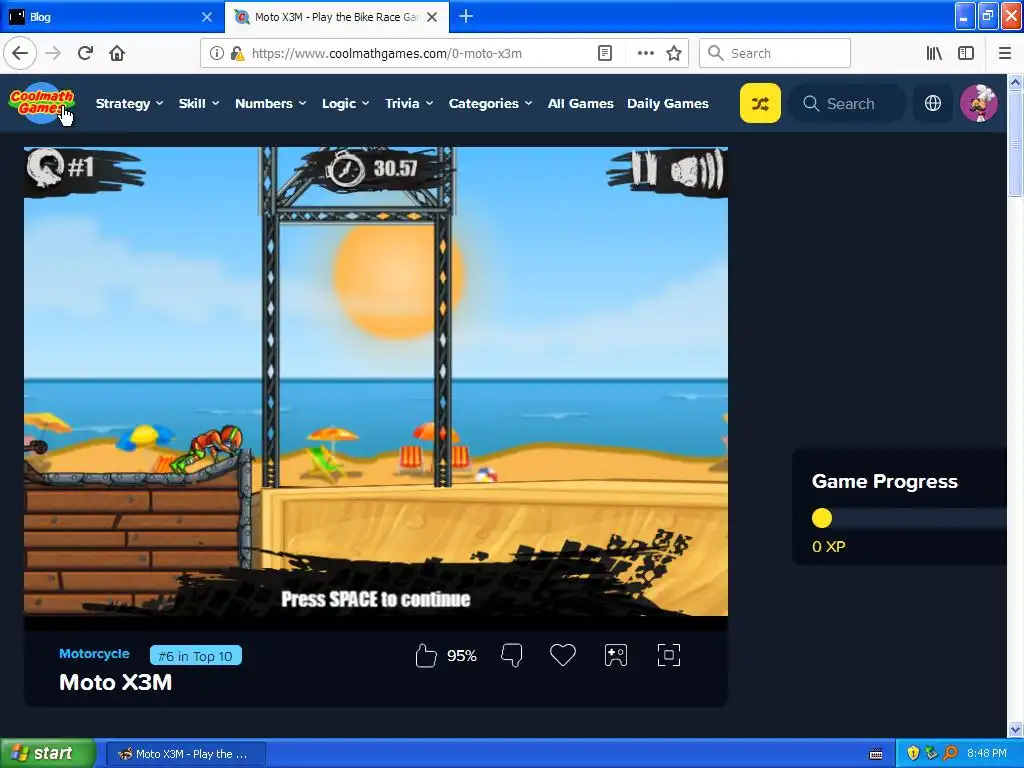Click the page vertical scrollbar thumb
The height and width of the screenshot is (768, 1024).
(x=1015, y=144)
